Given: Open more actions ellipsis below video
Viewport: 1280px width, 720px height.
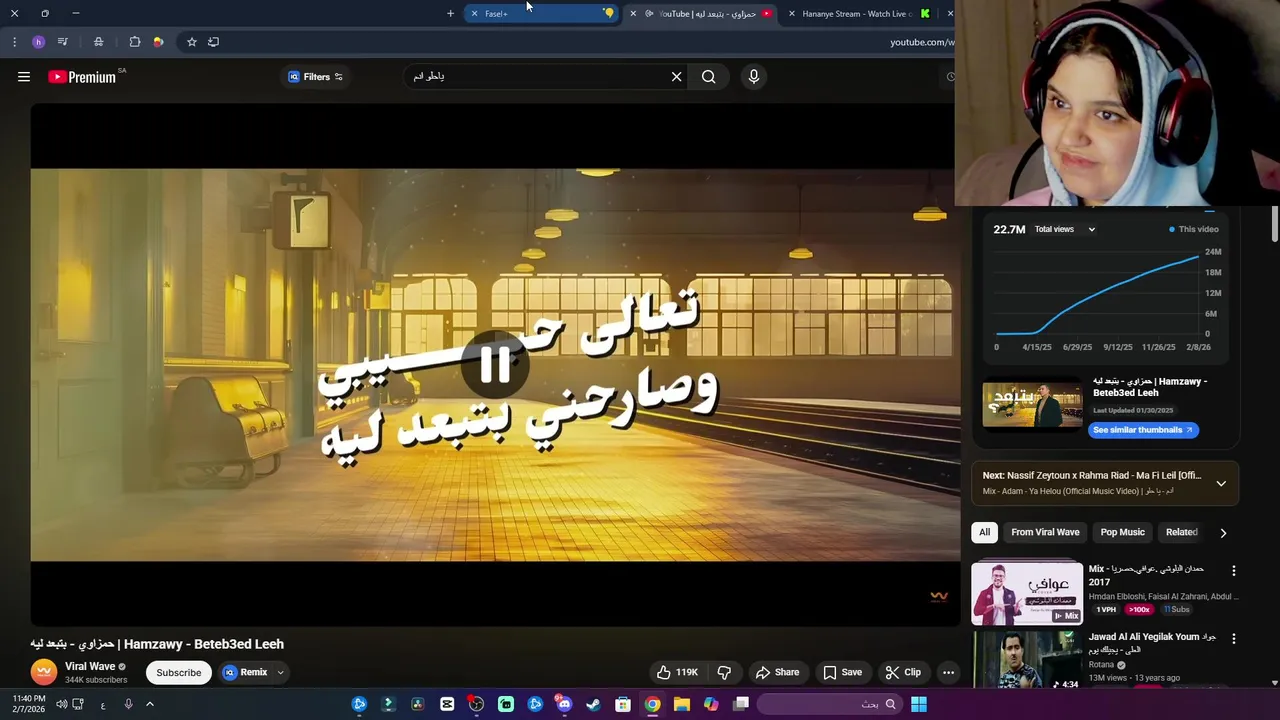Looking at the screenshot, I should tap(948, 673).
